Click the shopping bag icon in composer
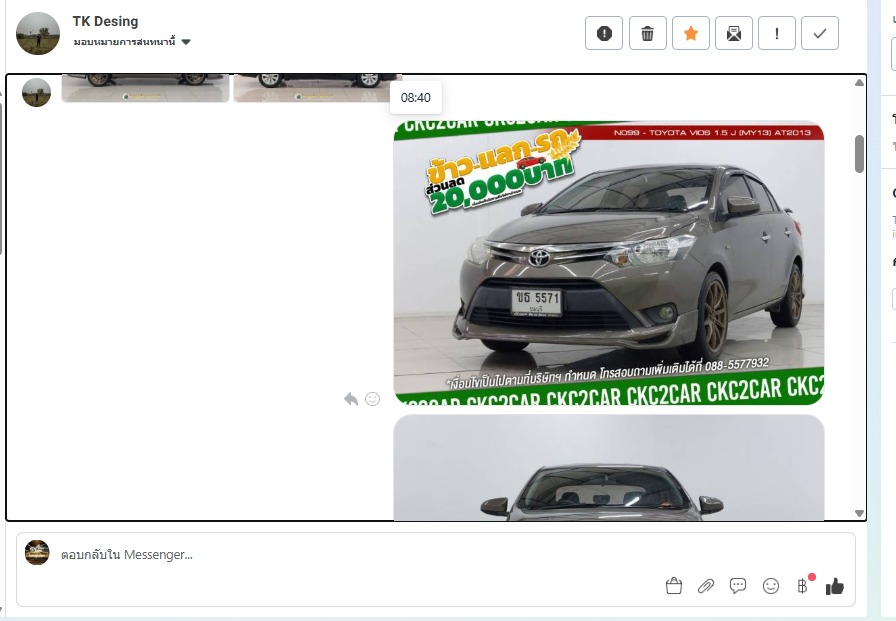Viewport: 896px width, 621px height. [x=674, y=586]
